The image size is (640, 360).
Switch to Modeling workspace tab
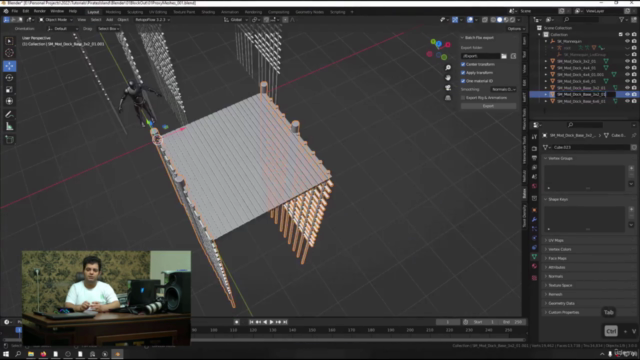click(x=113, y=12)
